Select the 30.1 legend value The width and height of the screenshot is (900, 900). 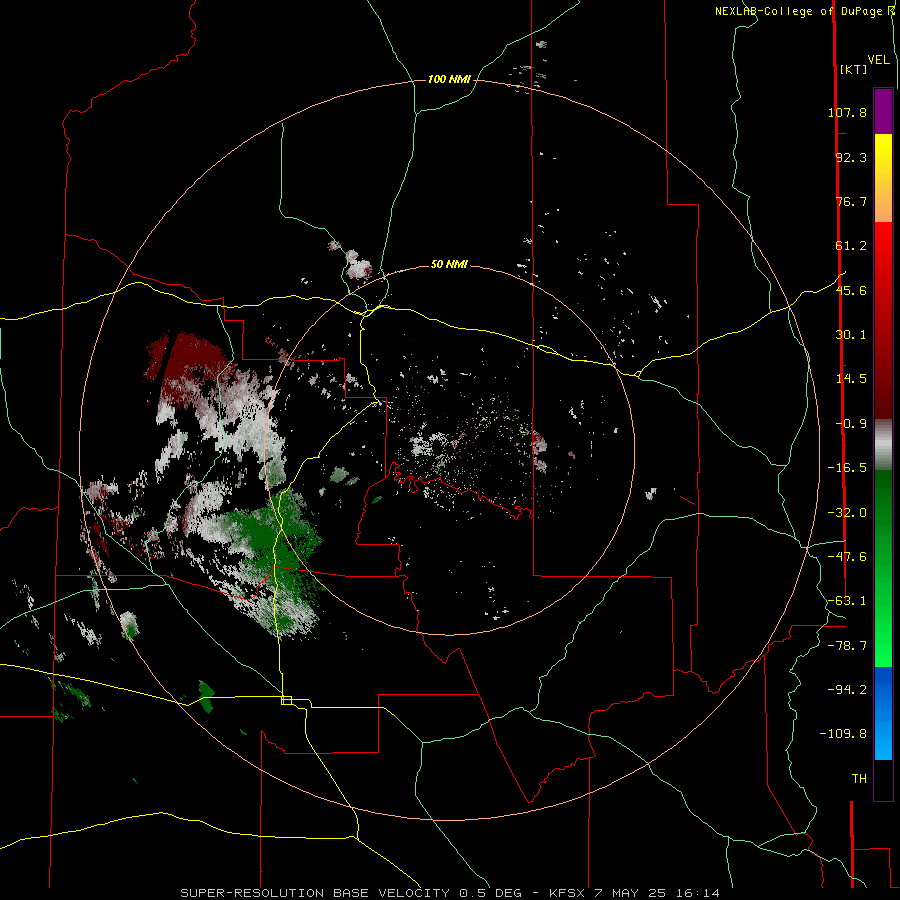click(x=851, y=335)
